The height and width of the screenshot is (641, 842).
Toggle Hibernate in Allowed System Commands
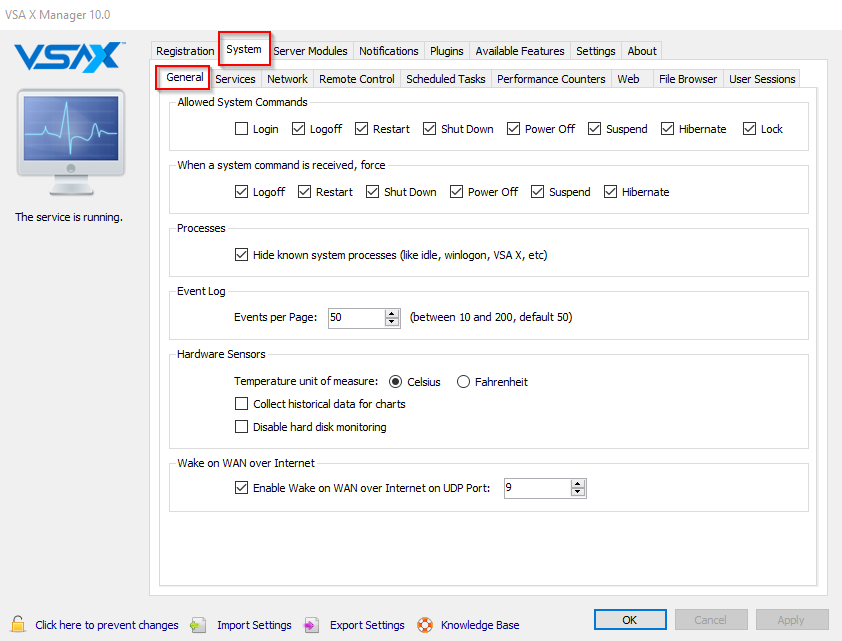[667, 129]
